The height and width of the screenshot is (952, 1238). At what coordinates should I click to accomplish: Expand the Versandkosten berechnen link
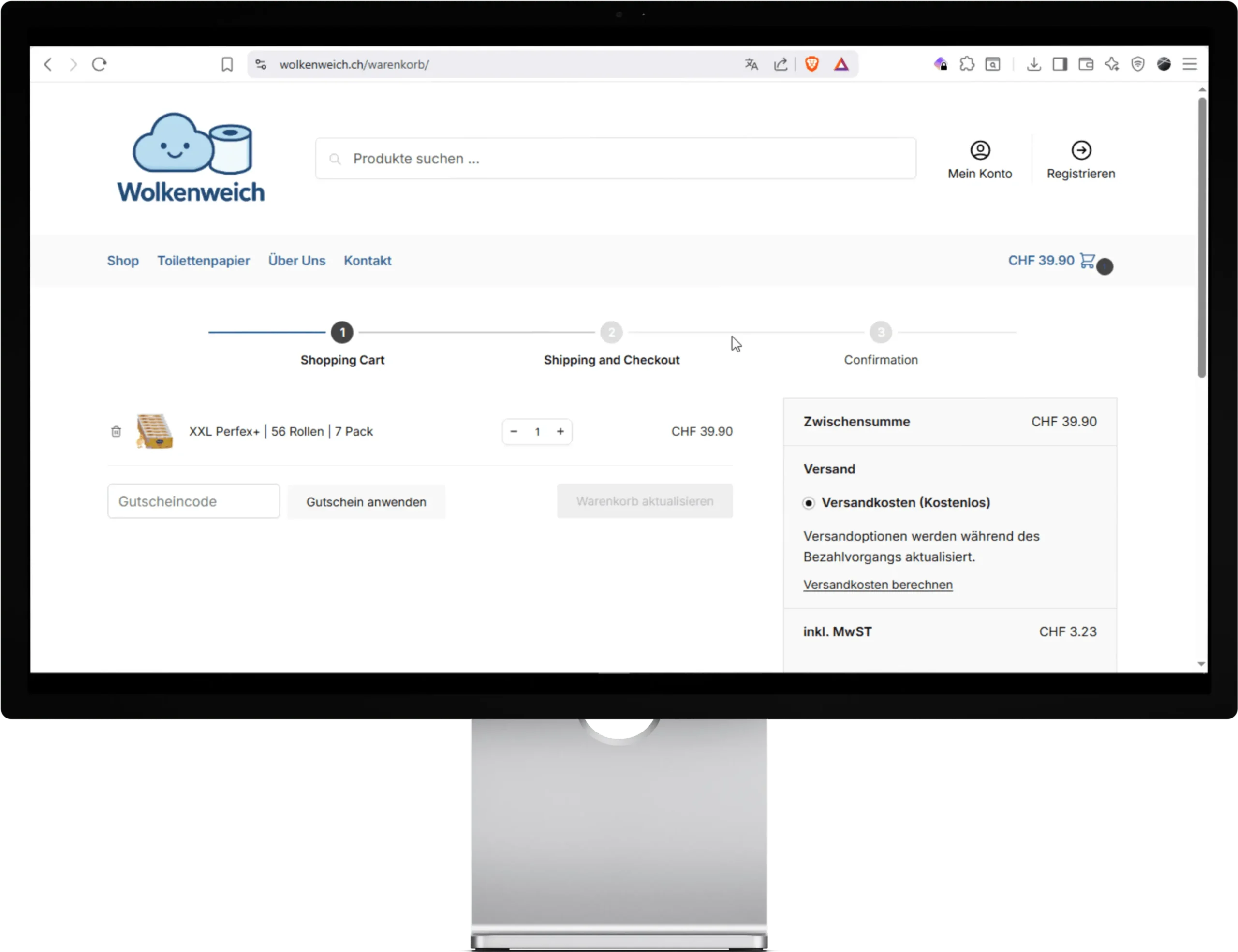(x=878, y=585)
